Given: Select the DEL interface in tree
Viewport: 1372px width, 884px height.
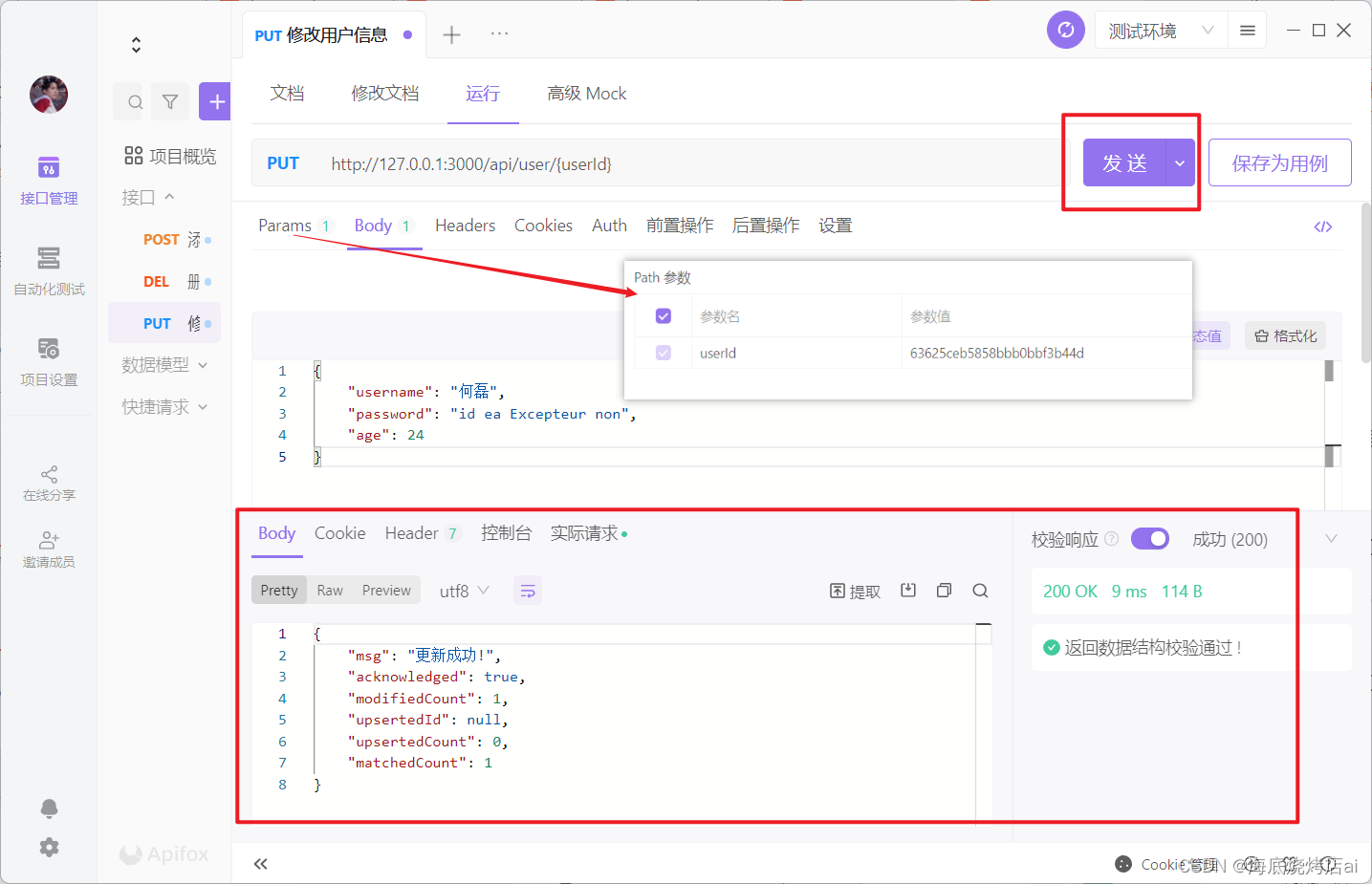Looking at the screenshot, I should (164, 282).
